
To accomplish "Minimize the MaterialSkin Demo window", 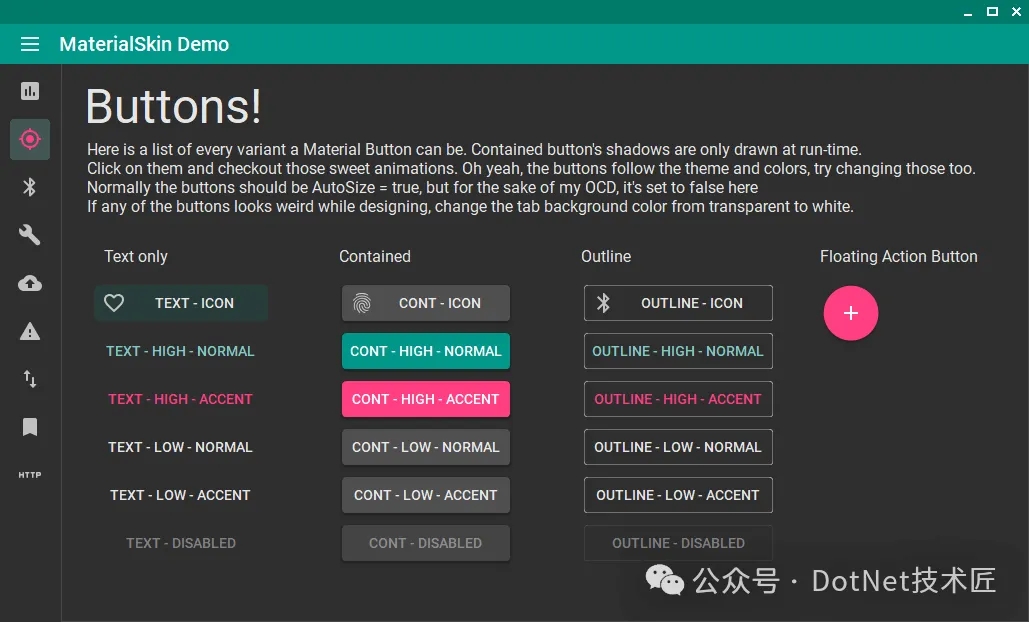I will (968, 12).
